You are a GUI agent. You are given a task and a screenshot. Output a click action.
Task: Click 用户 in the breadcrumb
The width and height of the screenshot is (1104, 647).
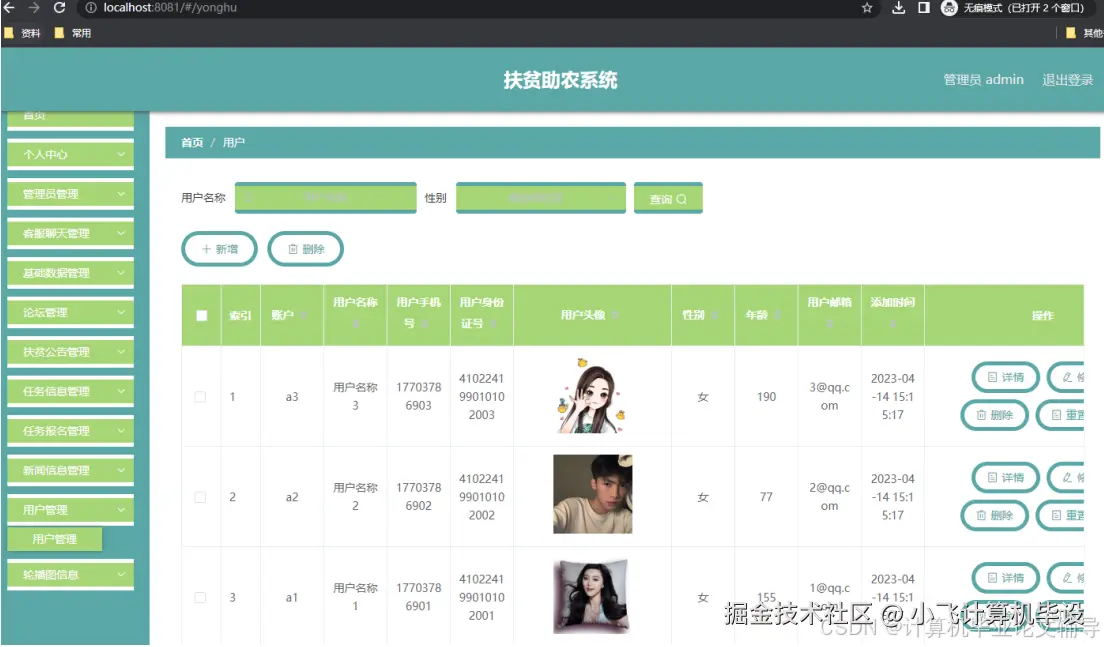click(234, 142)
